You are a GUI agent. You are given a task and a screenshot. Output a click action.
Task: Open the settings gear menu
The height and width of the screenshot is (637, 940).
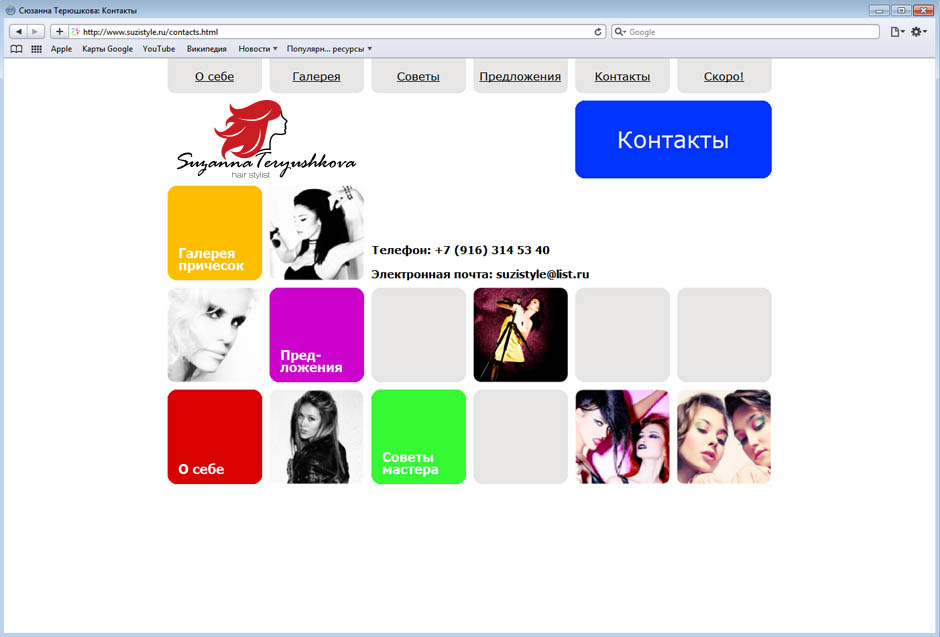point(918,32)
